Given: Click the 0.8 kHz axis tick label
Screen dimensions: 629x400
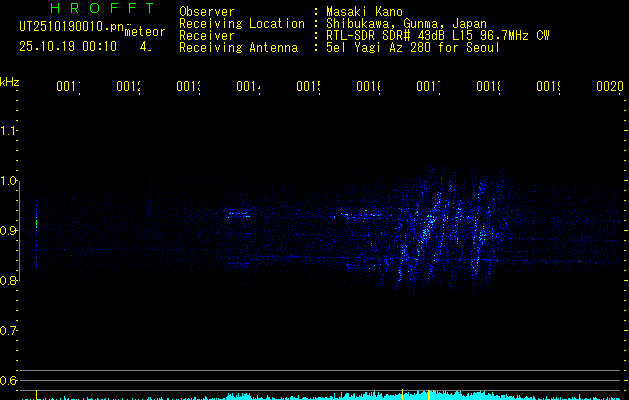Looking at the screenshot, I should [8, 280].
